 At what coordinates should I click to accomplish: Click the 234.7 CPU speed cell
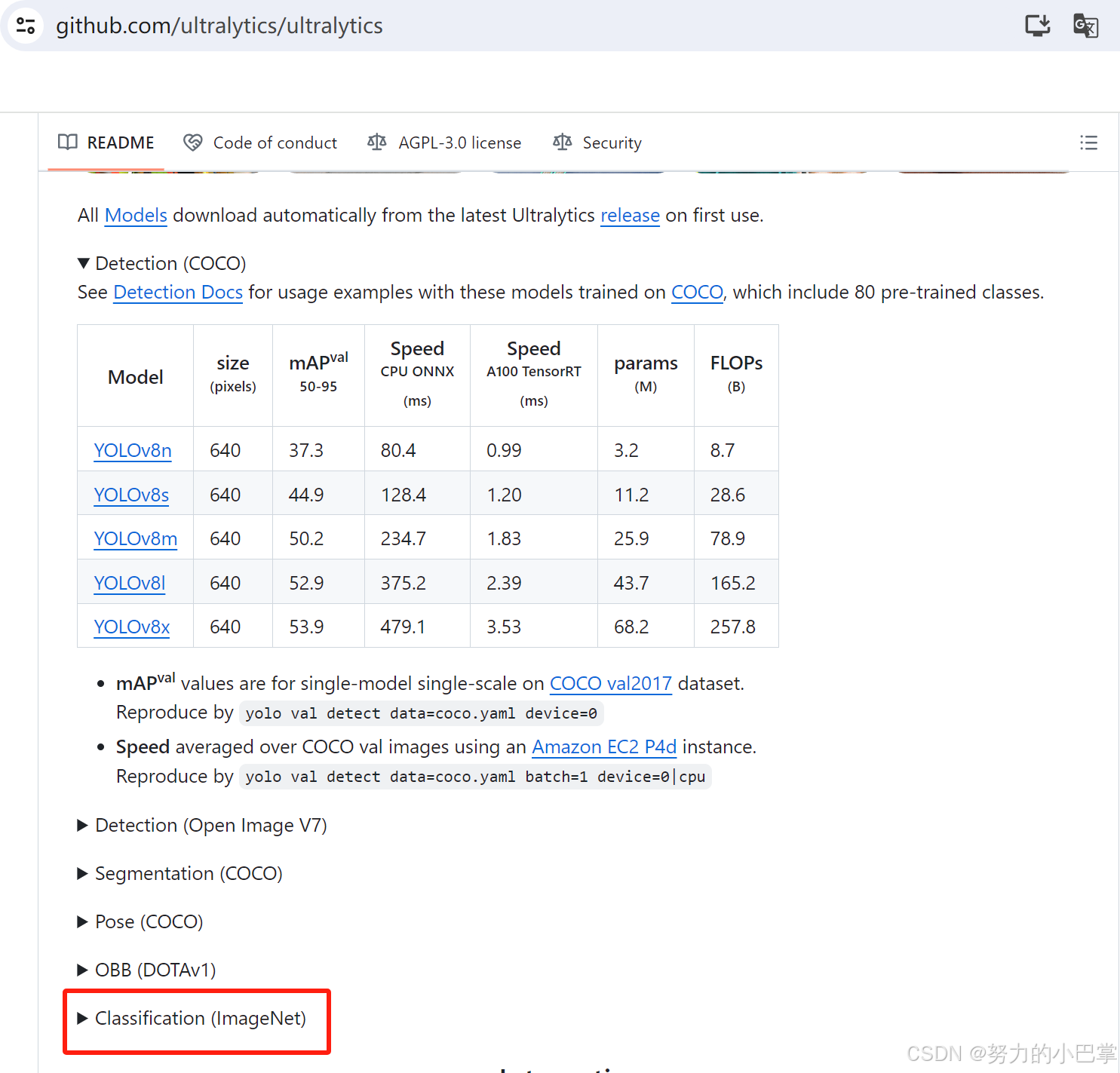click(x=417, y=538)
